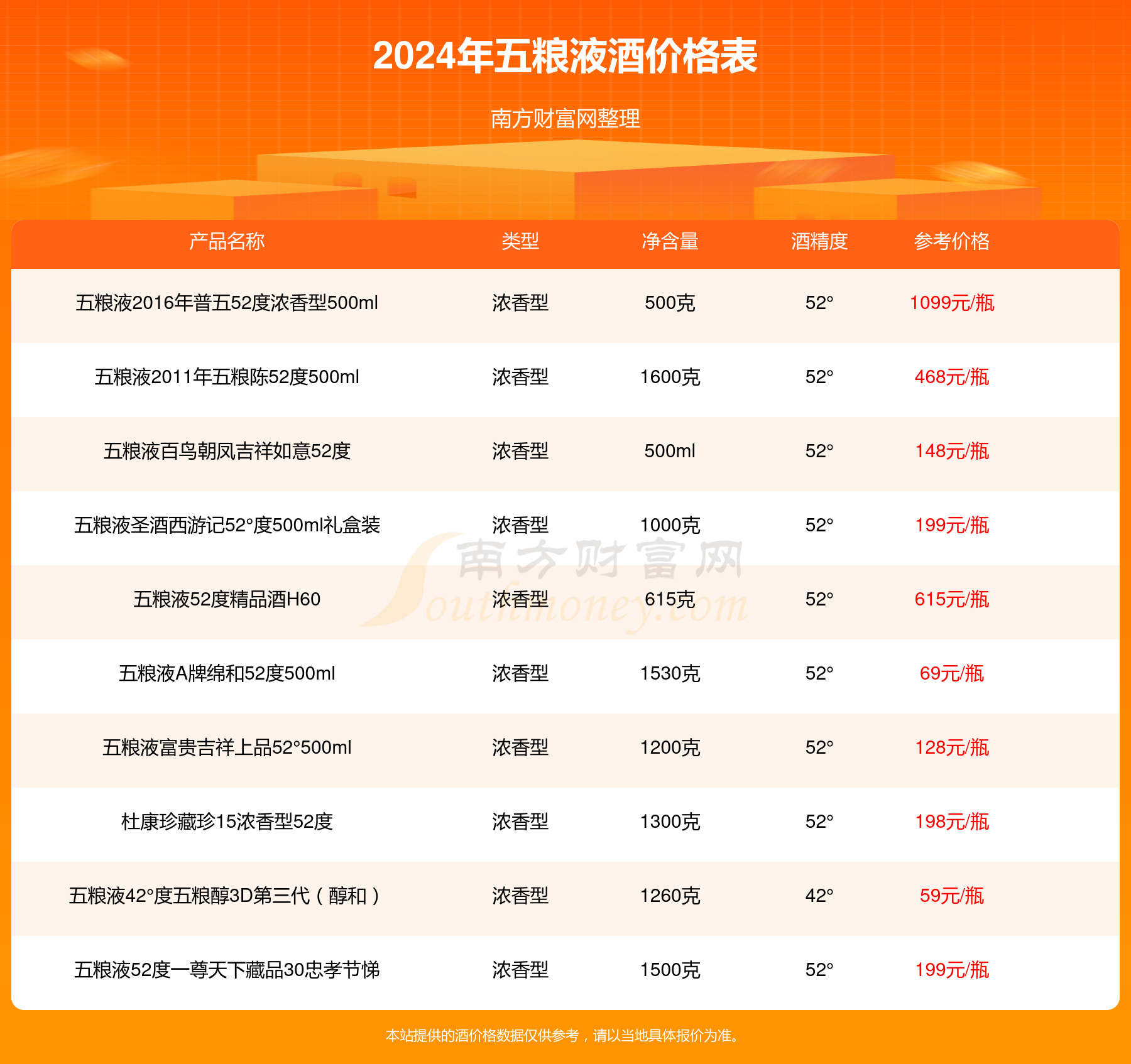Image resolution: width=1131 pixels, height=1064 pixels.
Task: Click 浓香型 in the 杜康珍藏 row
Action: click(x=520, y=822)
